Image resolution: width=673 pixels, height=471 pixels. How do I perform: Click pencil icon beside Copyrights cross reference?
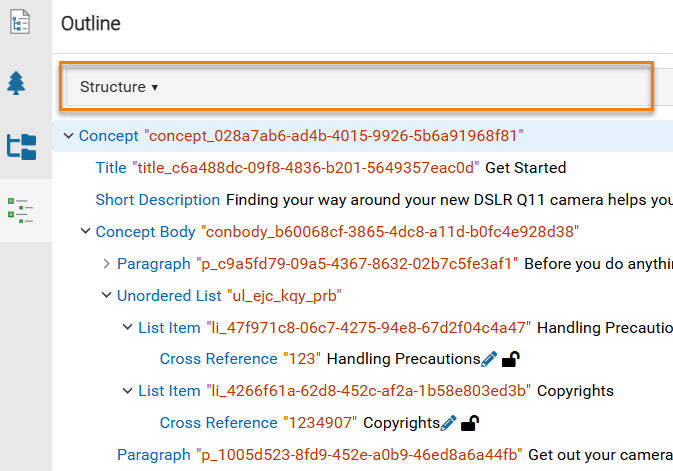[x=449, y=423]
